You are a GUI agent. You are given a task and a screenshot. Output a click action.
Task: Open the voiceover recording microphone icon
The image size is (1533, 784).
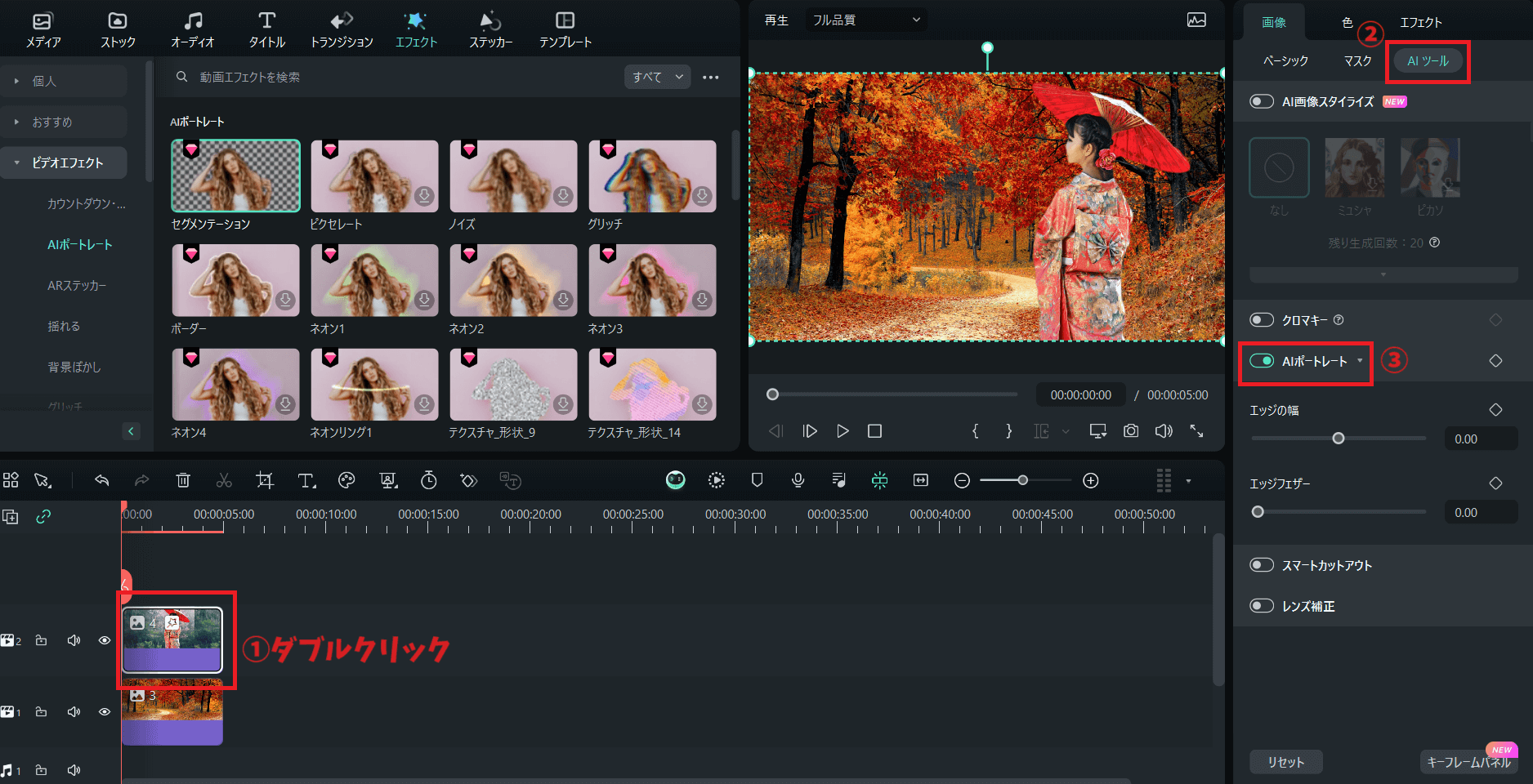tap(798, 480)
